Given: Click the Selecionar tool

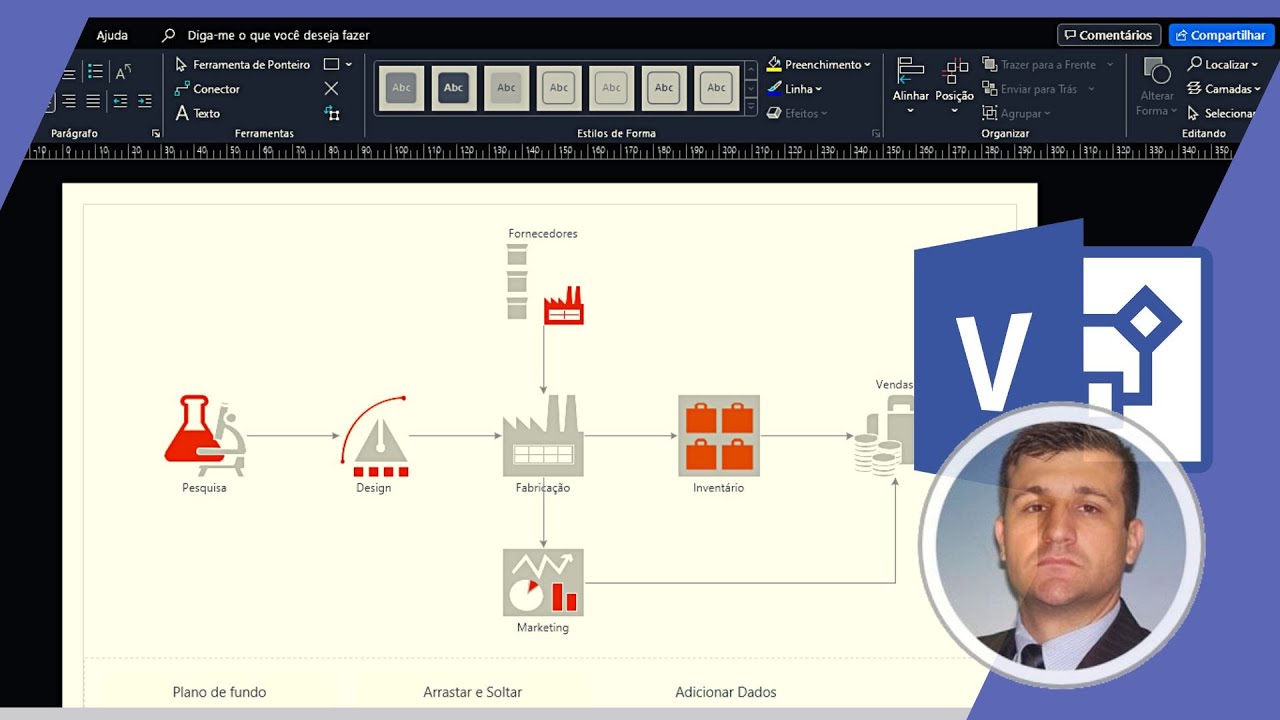Looking at the screenshot, I should [x=1222, y=113].
